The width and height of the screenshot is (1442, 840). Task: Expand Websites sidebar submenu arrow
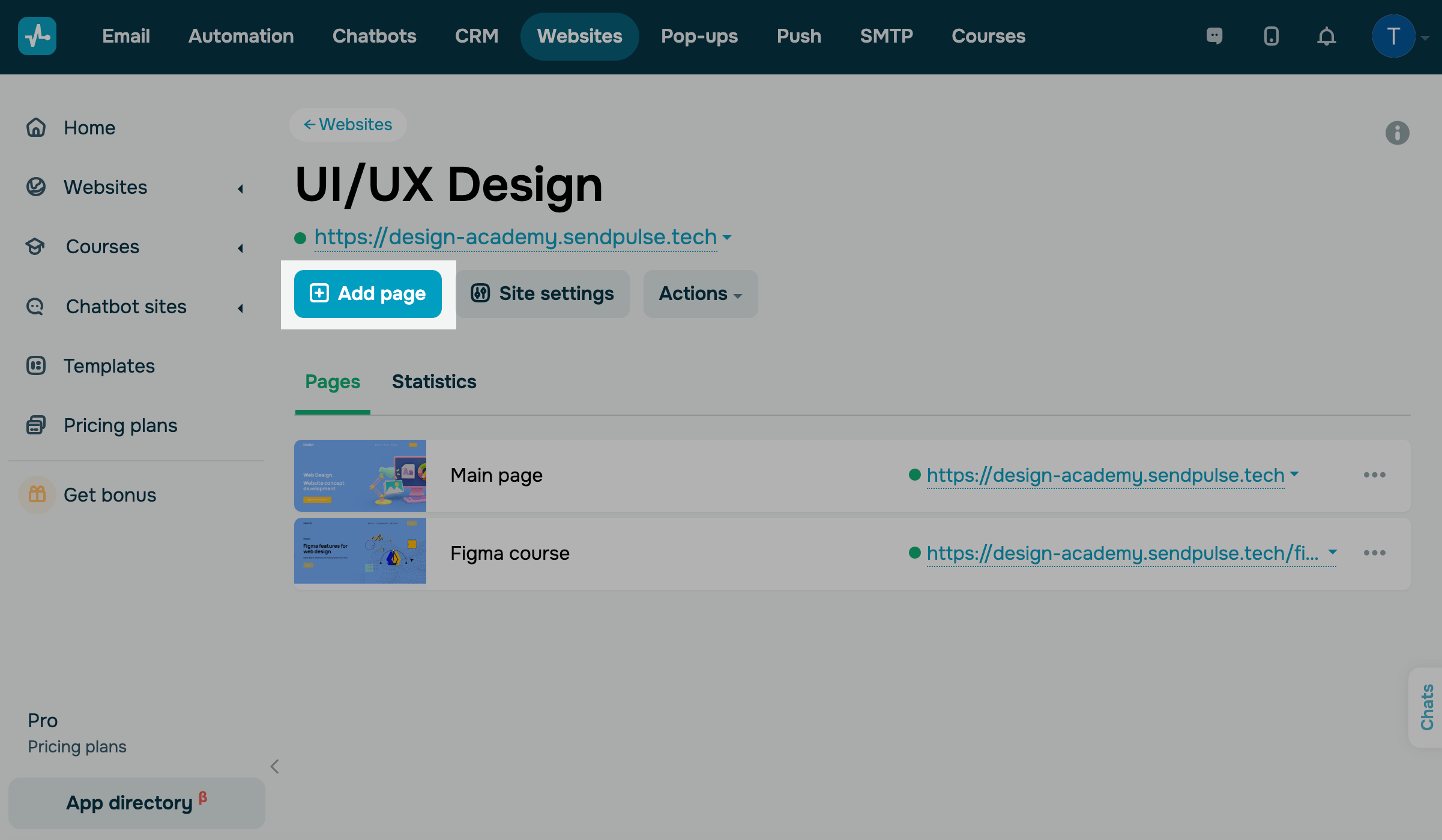(241, 188)
